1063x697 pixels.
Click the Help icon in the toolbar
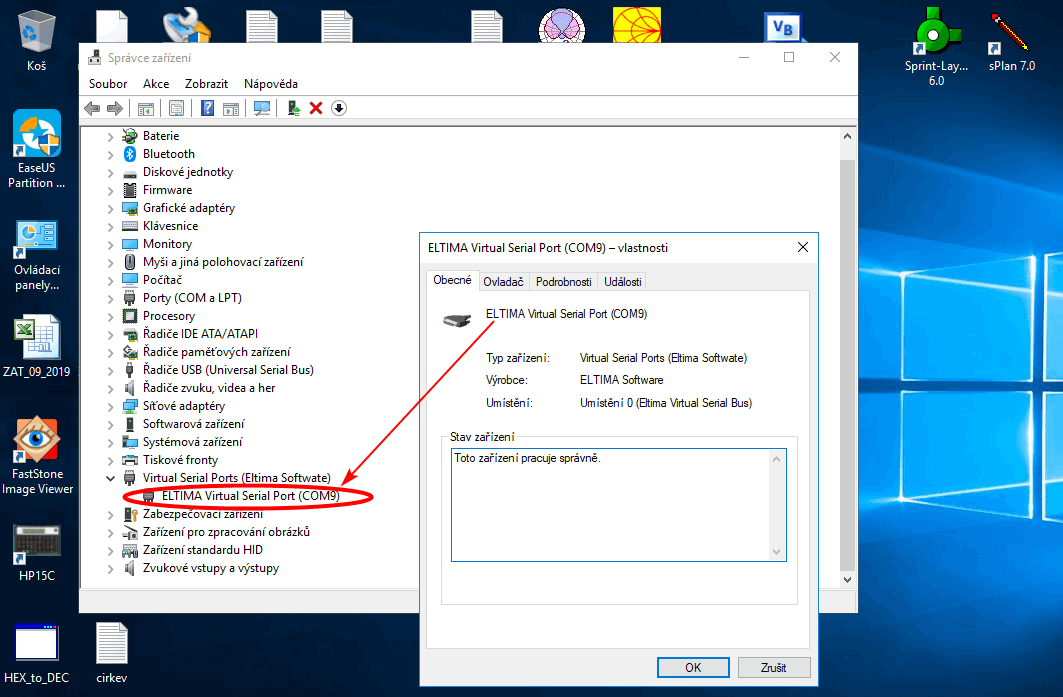click(207, 108)
